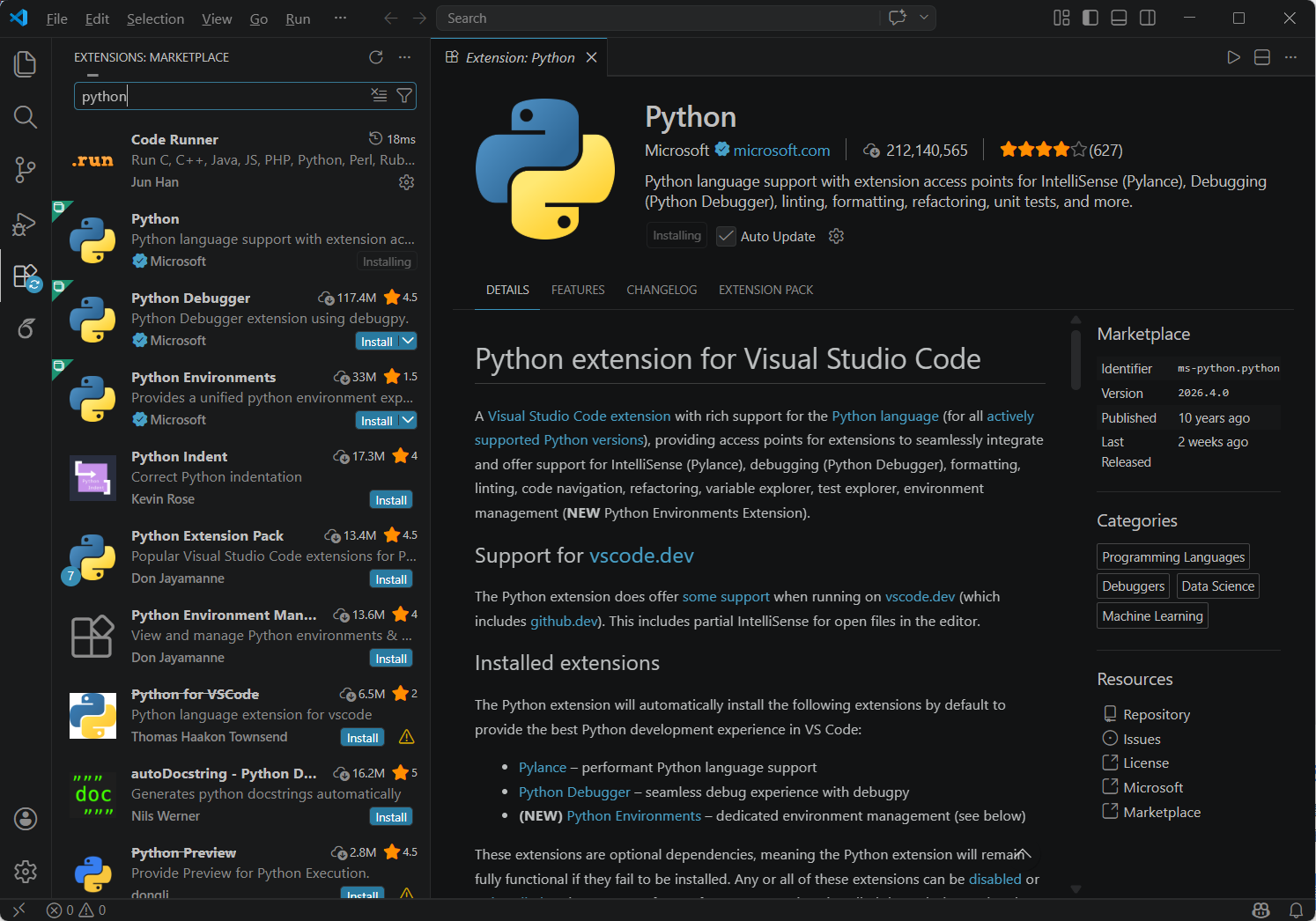
Task: Toggle the primary side bar
Action: (x=1091, y=18)
